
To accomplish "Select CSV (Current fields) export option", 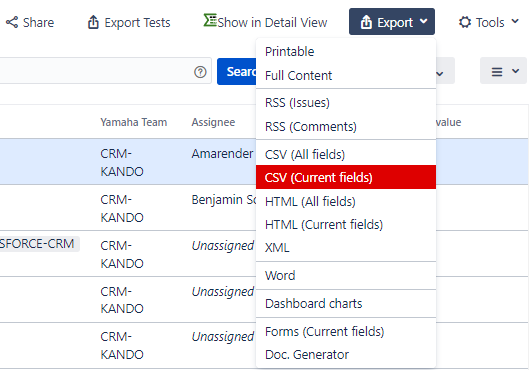I will 346,177.
